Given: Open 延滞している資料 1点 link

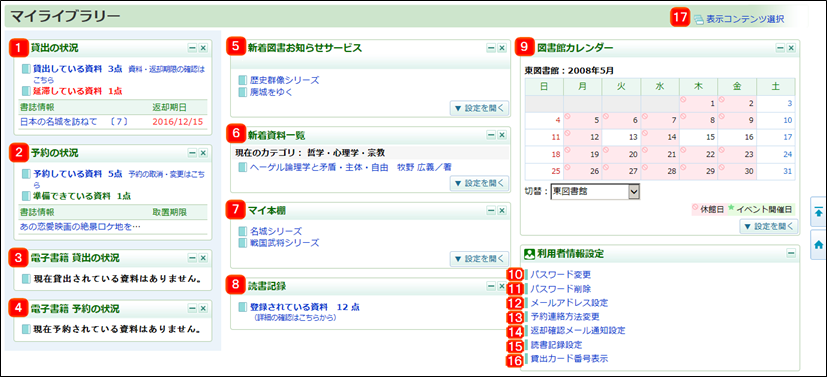Looking at the screenshot, I should (x=78, y=91).
